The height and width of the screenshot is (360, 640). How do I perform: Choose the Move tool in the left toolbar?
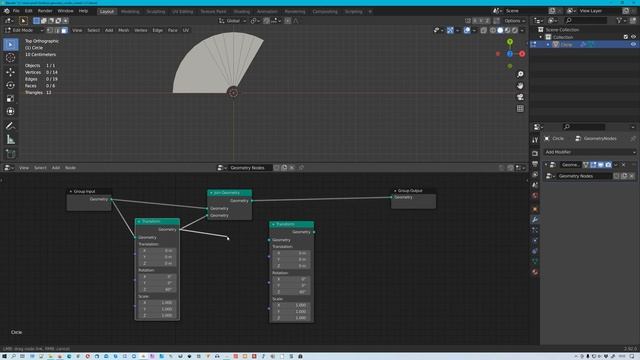pyautogui.click(x=11, y=72)
